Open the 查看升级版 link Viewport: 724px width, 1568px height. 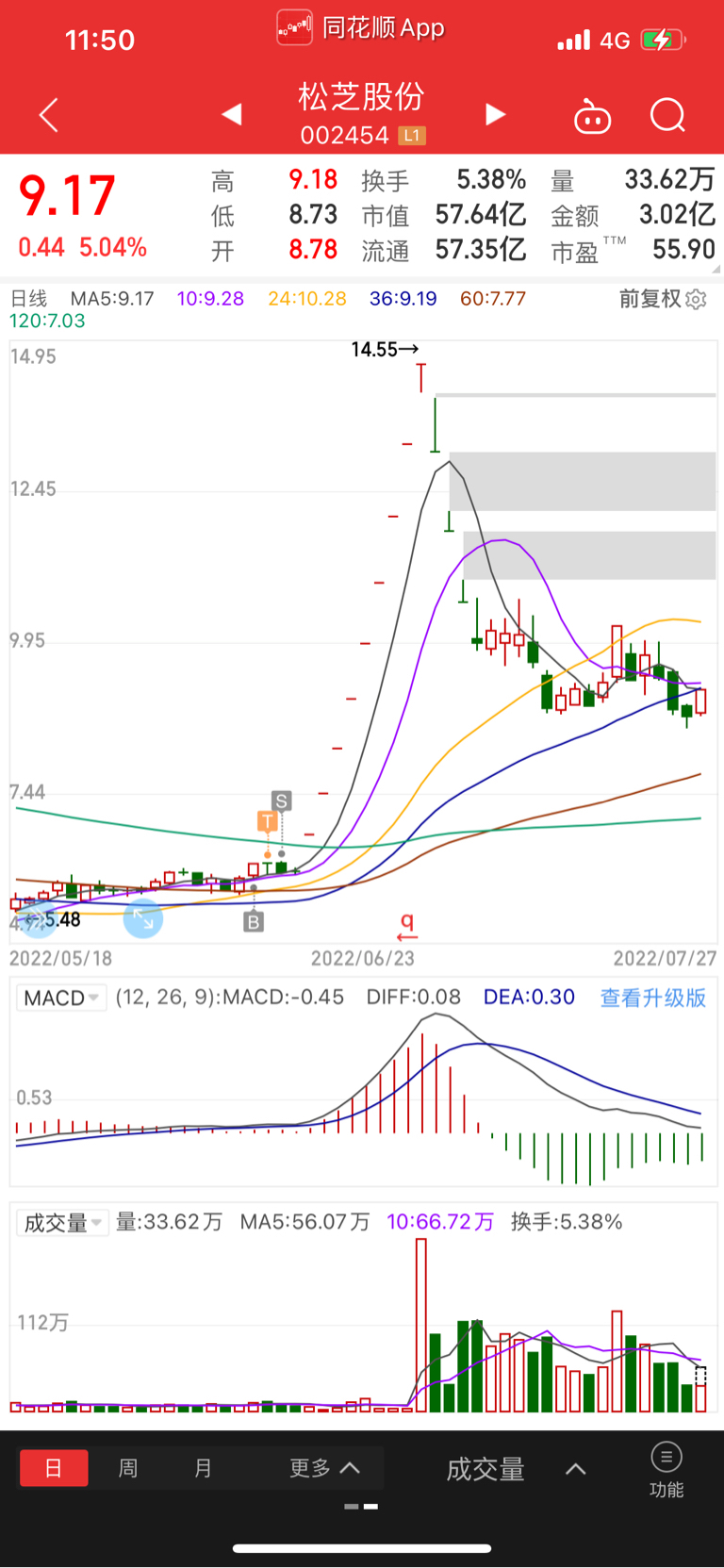(653, 998)
